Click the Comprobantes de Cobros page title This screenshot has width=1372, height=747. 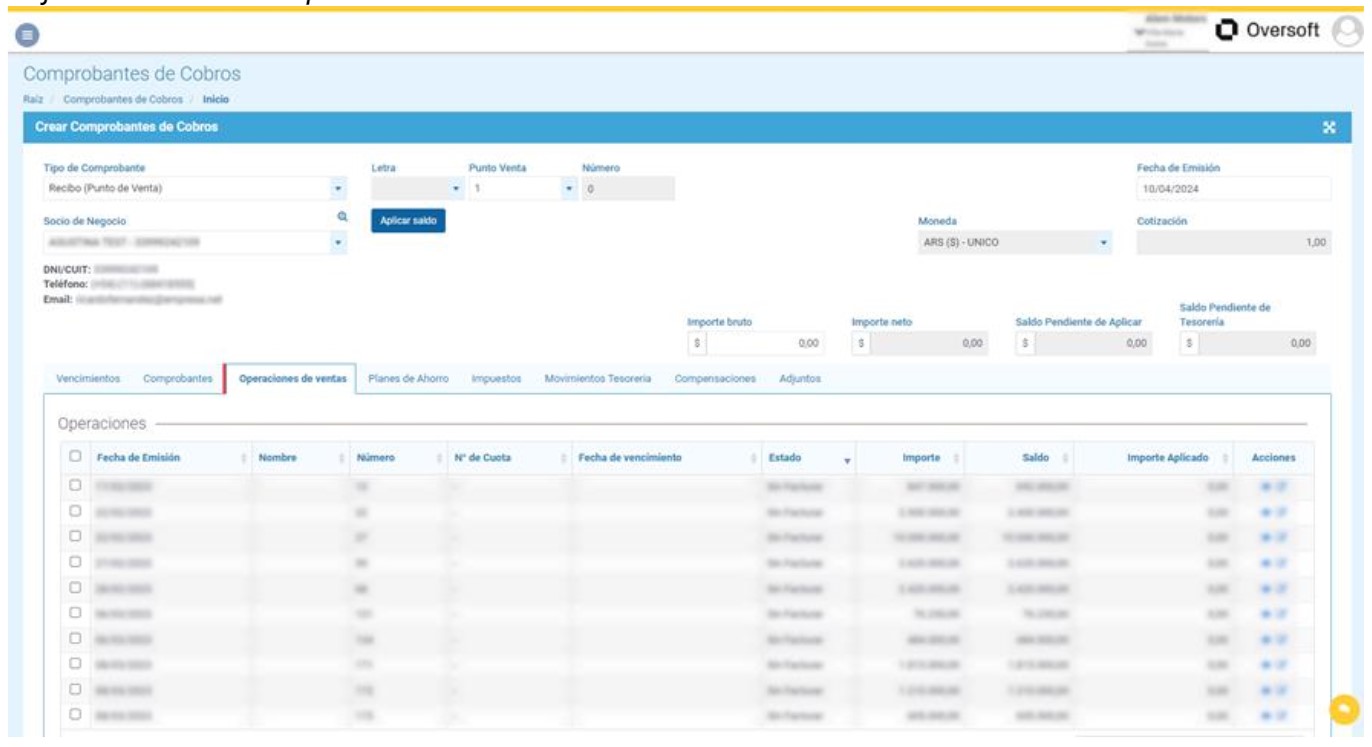pyautogui.click(x=132, y=75)
